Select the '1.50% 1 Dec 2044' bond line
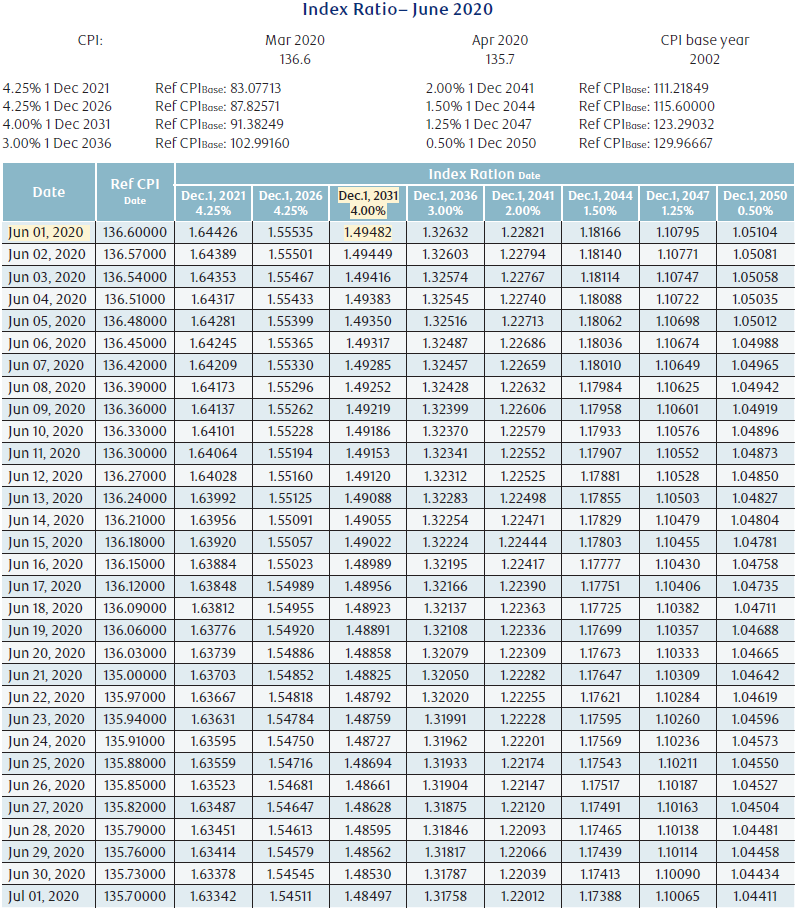The width and height of the screenshot is (796, 909). 481,106
